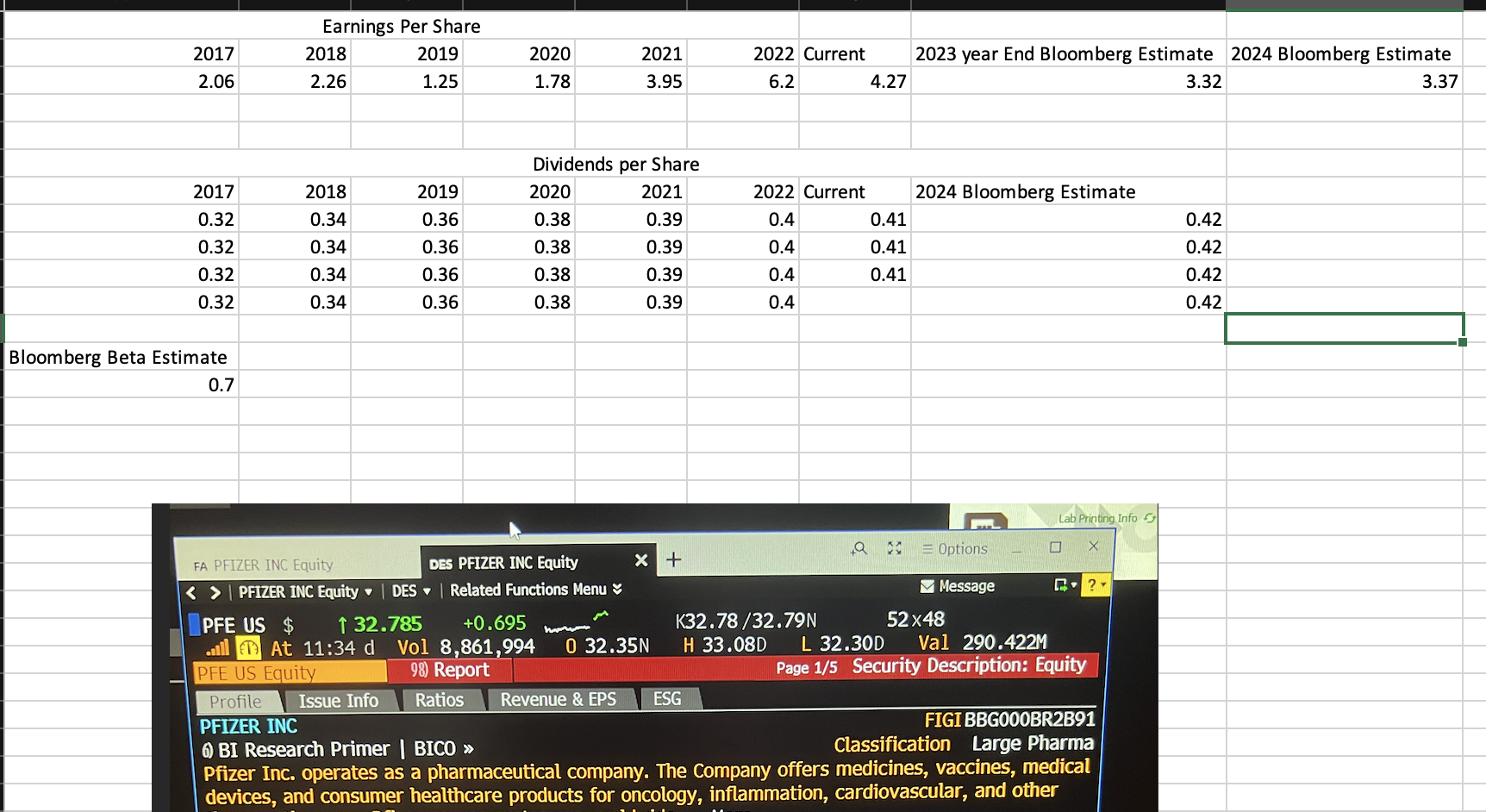Expand the DES function dropdown
This screenshot has height=812, width=1486.
(x=427, y=591)
